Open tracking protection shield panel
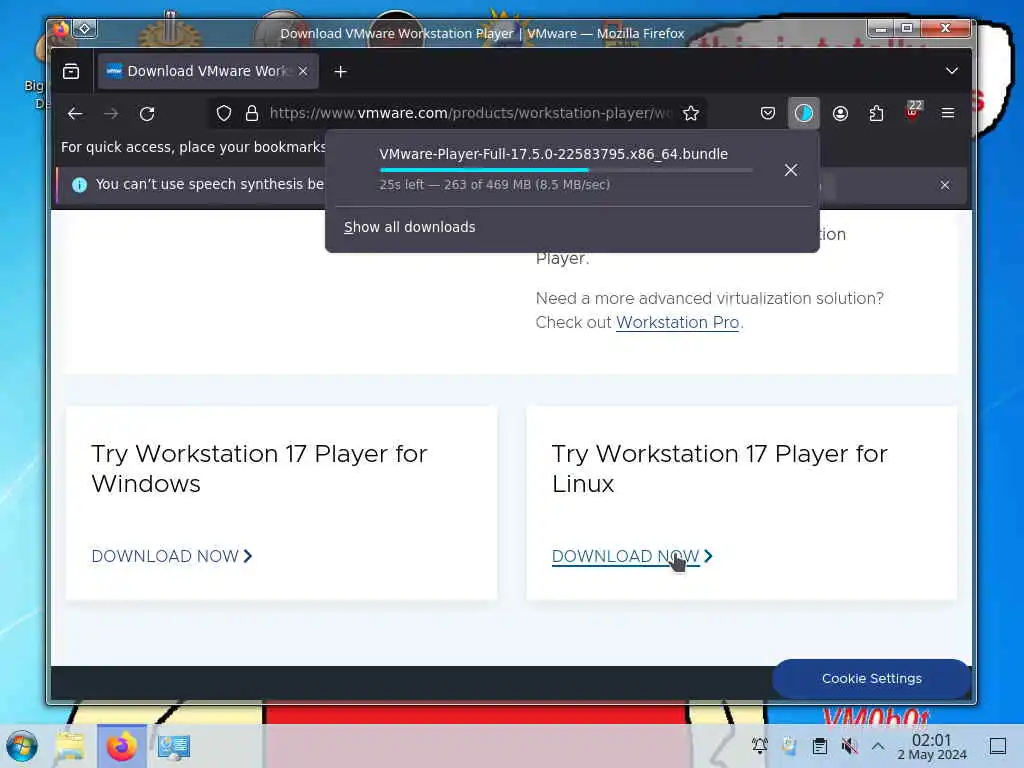 224,114
